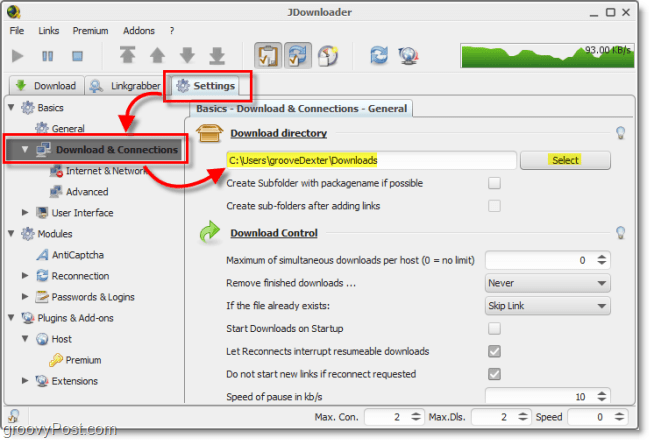Viewport: 649px width, 440px height.
Task: Open If the file already exists dropdown
Action: (x=548, y=306)
